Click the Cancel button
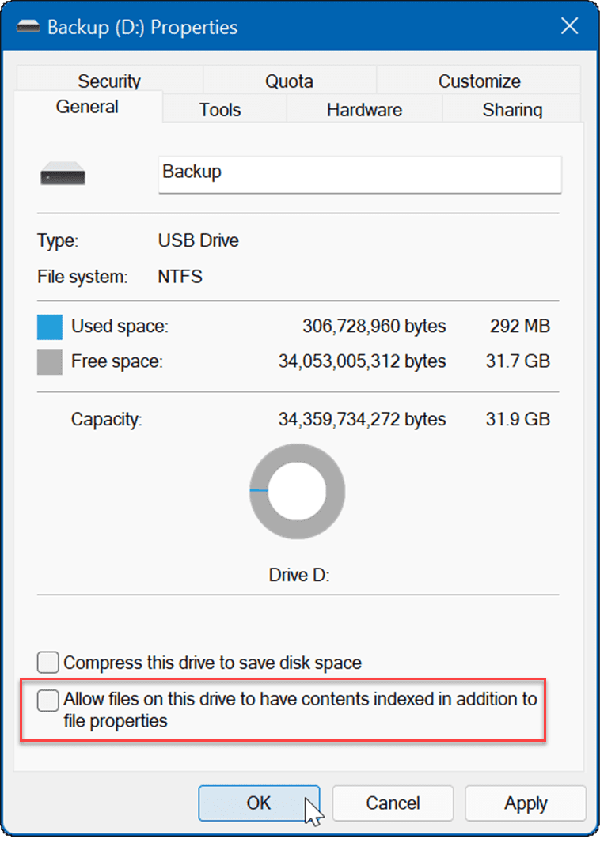Screen dimensions: 600x850 pyautogui.click(x=393, y=803)
